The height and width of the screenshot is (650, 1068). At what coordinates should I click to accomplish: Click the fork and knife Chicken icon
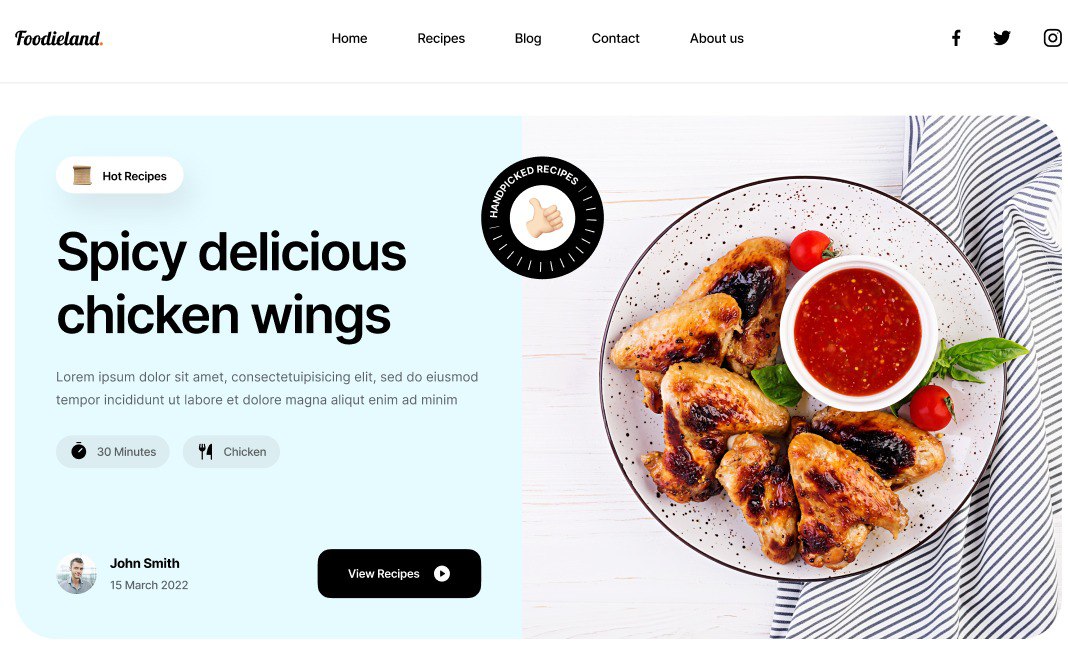click(x=206, y=451)
